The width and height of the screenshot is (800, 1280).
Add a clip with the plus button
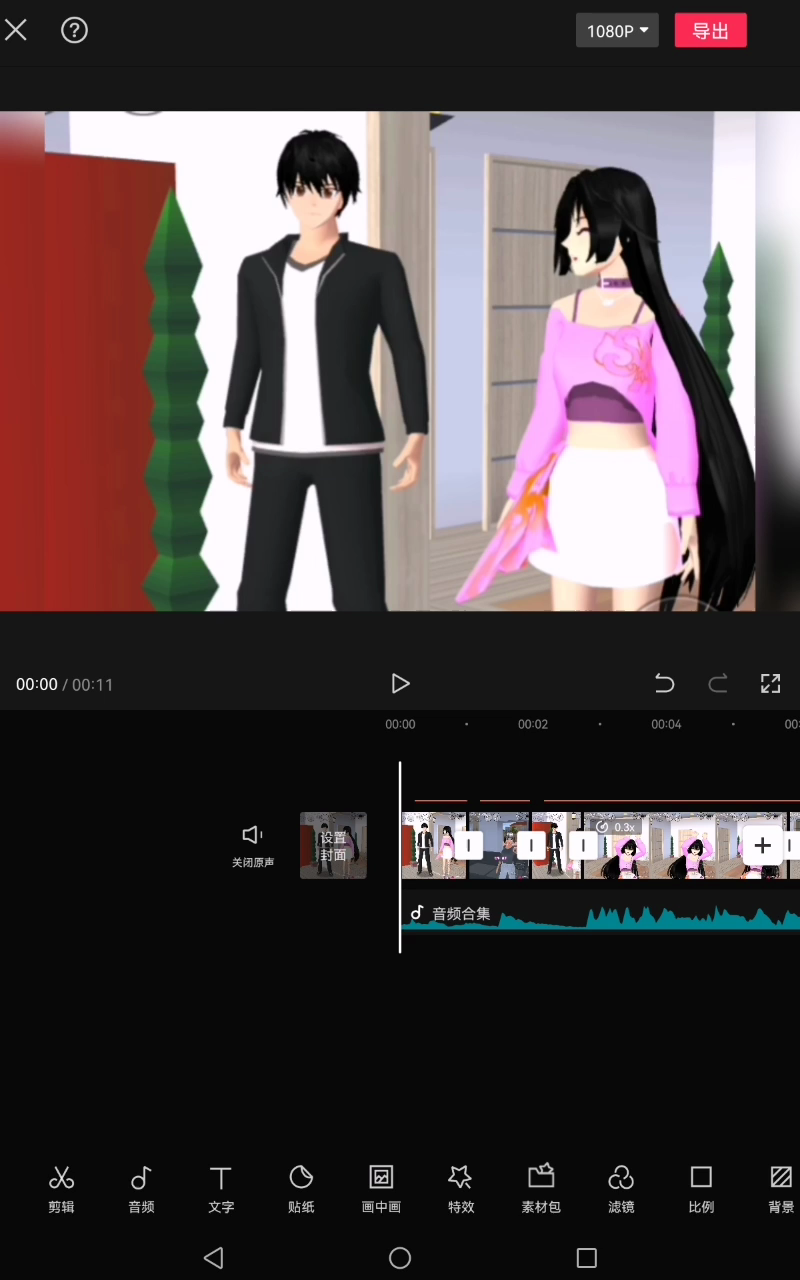tap(762, 845)
